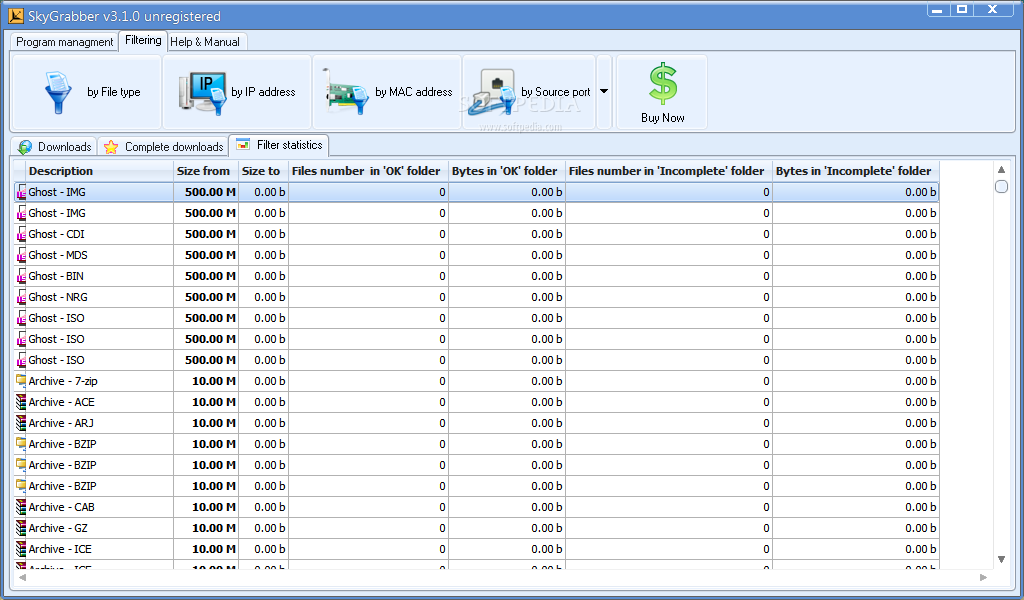Open the filter by IP address computer icon

coord(203,93)
